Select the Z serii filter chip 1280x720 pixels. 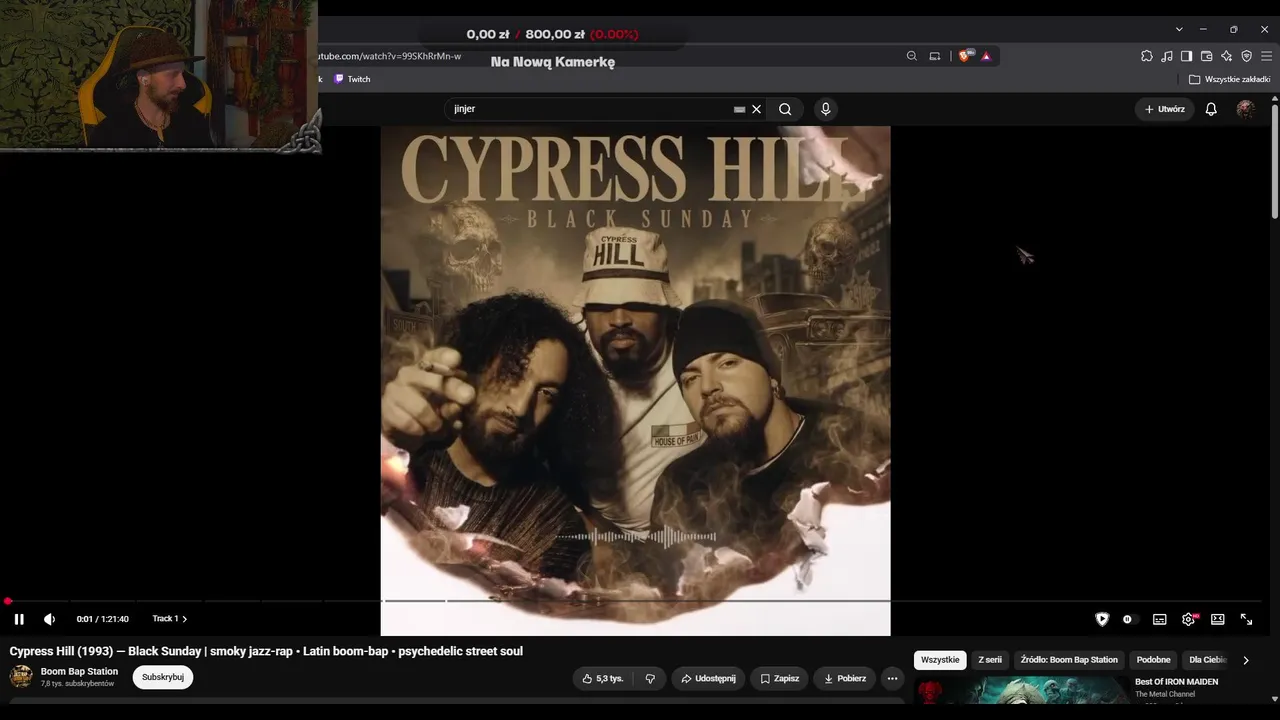tap(990, 660)
